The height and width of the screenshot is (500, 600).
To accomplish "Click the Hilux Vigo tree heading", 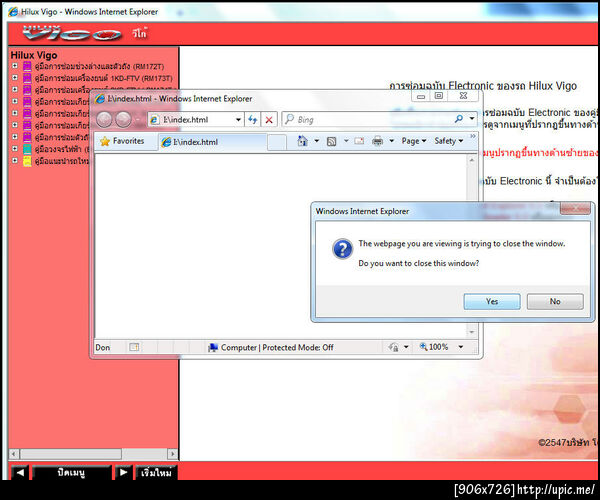I will (x=34, y=55).
